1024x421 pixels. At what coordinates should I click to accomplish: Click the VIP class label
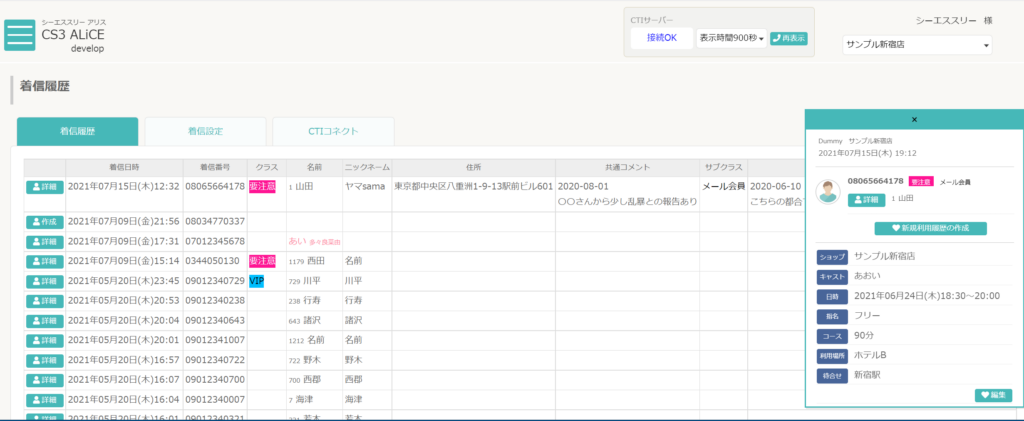click(x=257, y=281)
